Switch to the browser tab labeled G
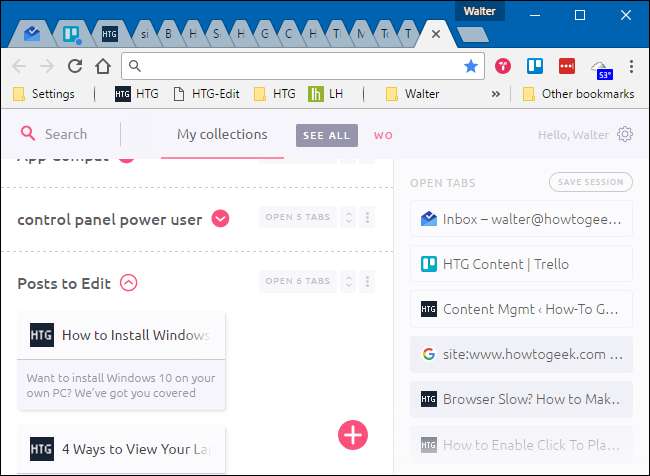 coord(264,34)
